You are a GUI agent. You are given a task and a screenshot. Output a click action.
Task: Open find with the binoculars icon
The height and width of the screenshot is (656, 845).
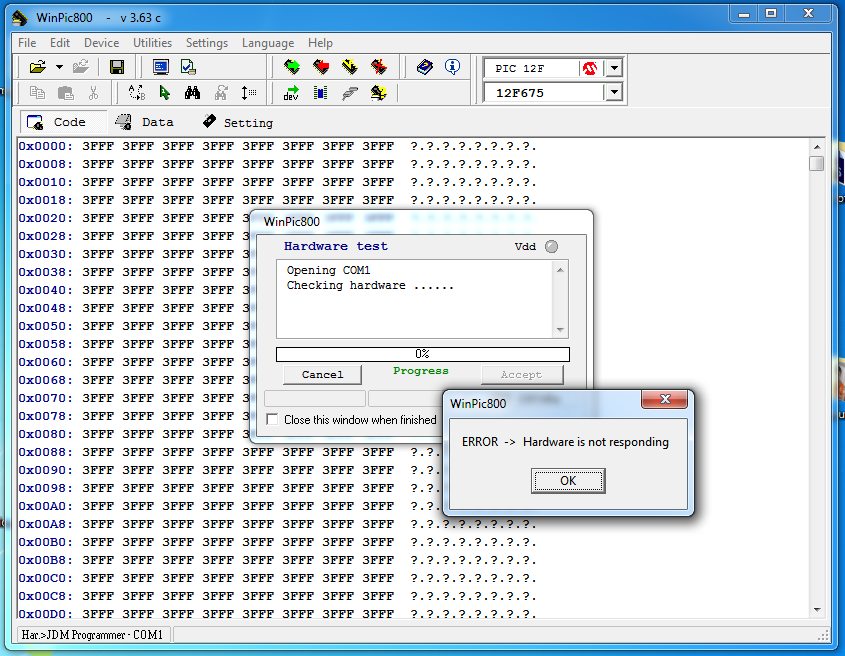[192, 93]
